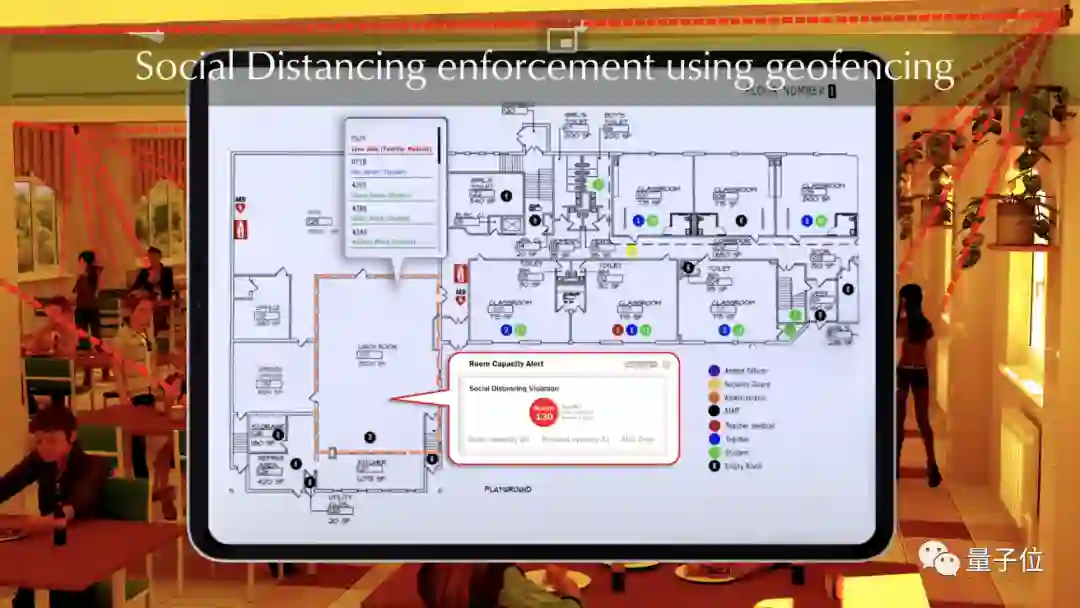
Task: Click the popup list's vertical scrollbar
Action: (438, 144)
